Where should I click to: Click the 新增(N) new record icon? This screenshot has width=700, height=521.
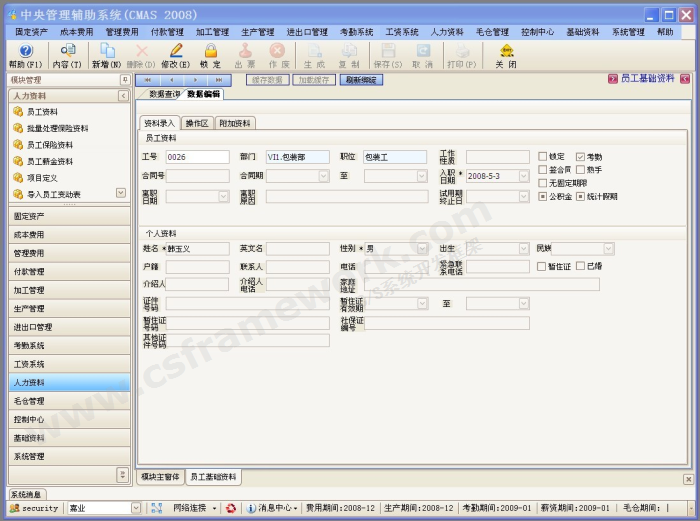pyautogui.click(x=106, y=51)
